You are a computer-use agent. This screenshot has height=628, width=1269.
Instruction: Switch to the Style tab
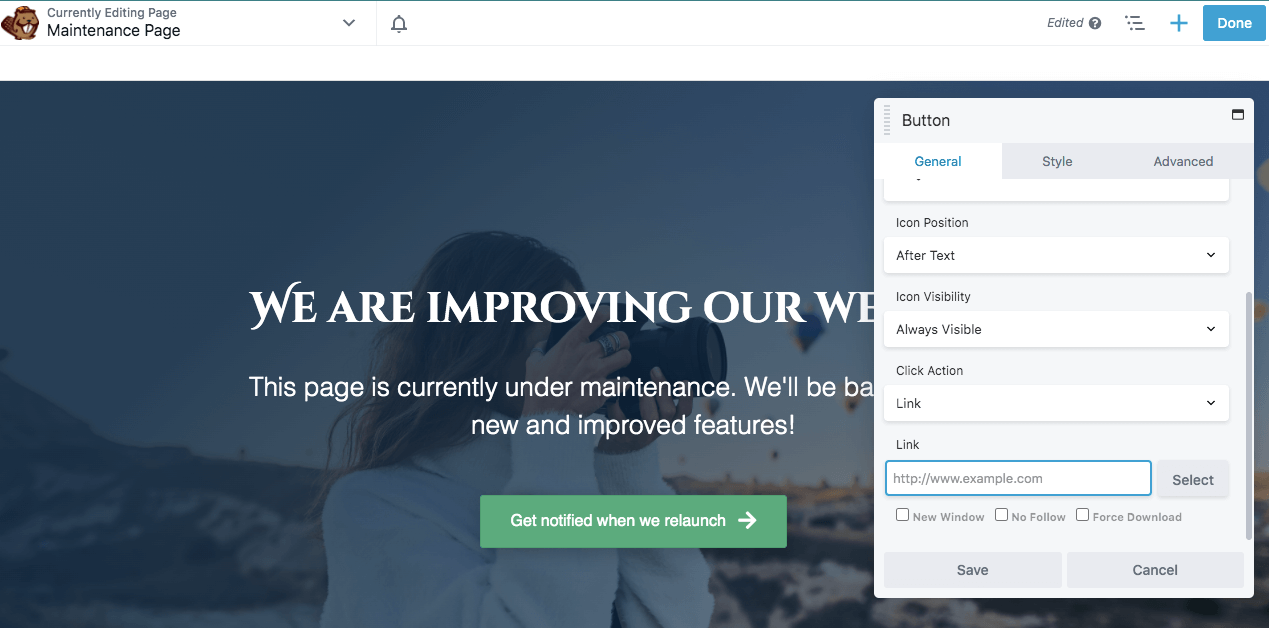click(1057, 161)
